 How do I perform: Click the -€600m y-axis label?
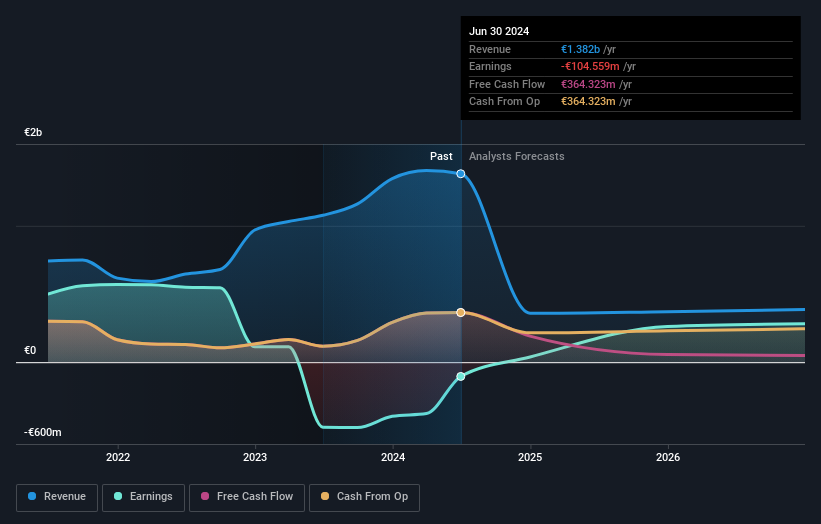pos(42,432)
